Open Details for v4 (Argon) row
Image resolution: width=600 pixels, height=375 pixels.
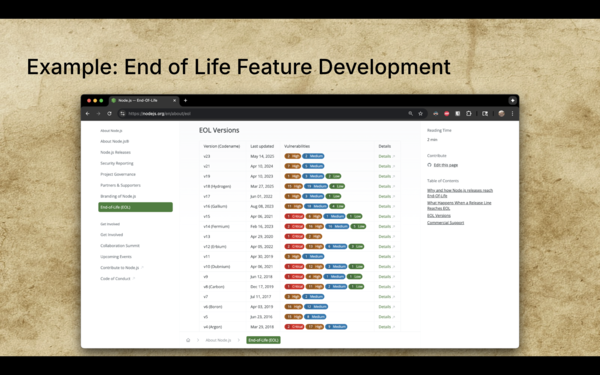[386, 327]
